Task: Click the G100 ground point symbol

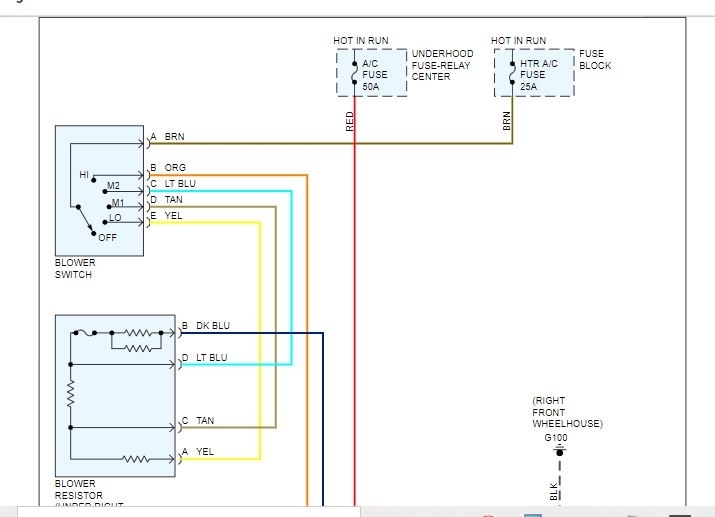Action: coord(560,452)
